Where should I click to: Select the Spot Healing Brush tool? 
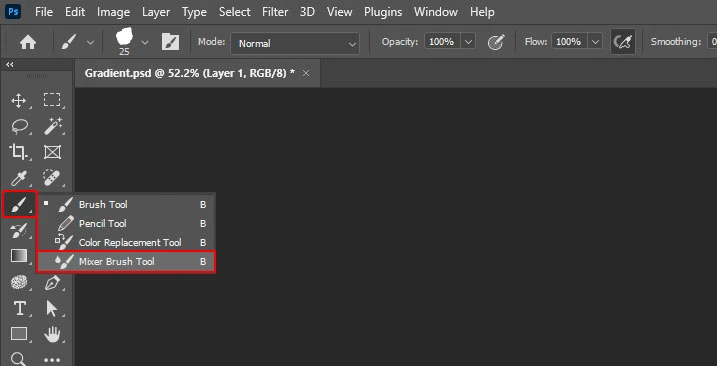(53, 178)
